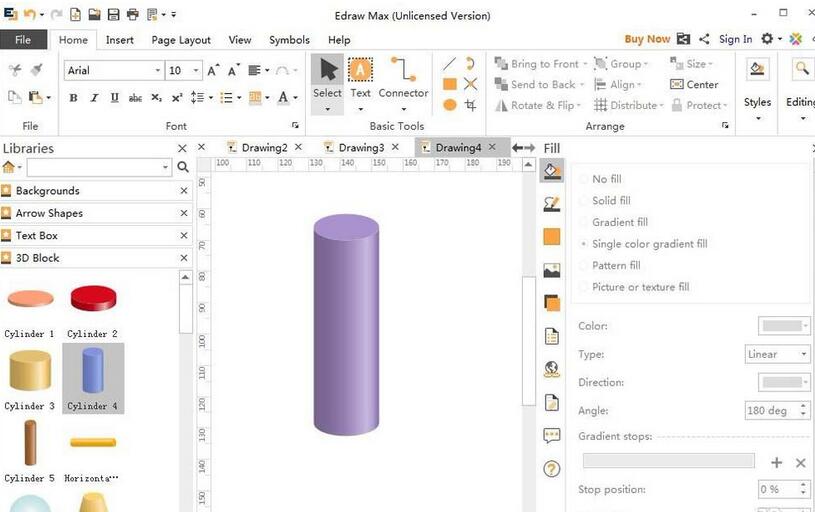Click the Save icon in quick access toolbar
Image resolution: width=815 pixels, height=512 pixels.
click(113, 15)
